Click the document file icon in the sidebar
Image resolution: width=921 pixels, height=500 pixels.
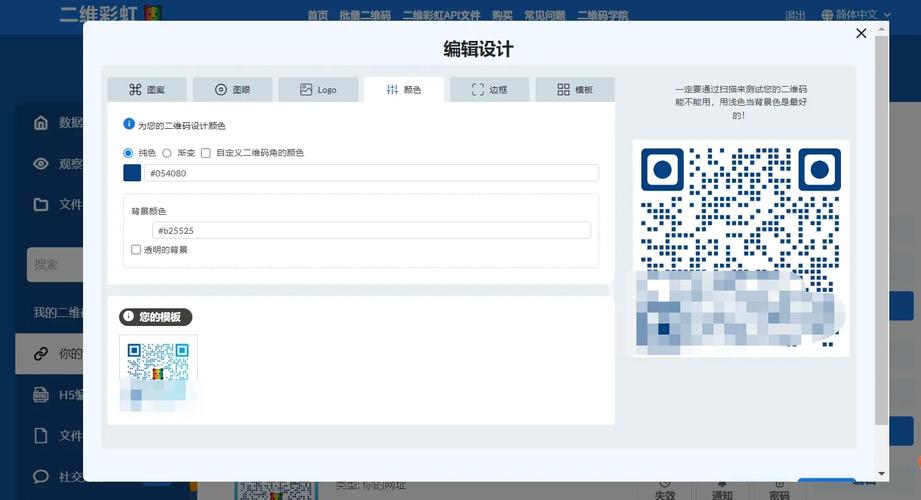point(41,435)
